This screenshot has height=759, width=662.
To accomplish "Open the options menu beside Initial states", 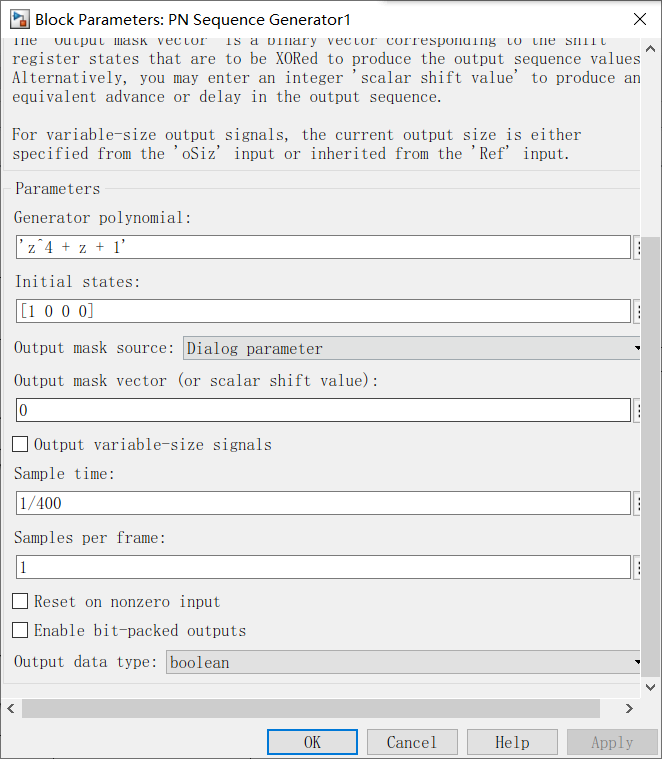I will click(637, 311).
